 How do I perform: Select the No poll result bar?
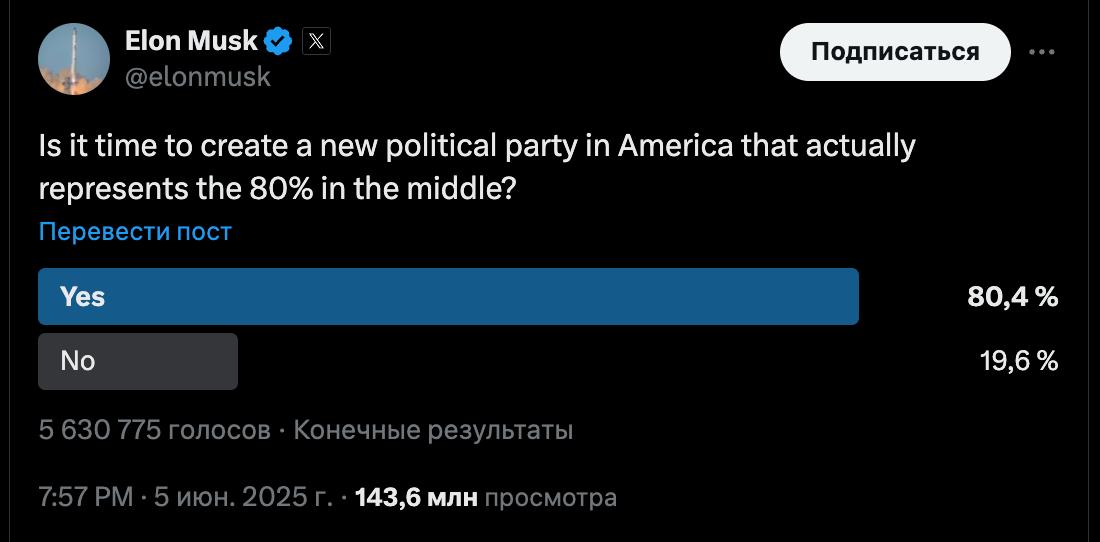[x=138, y=361]
